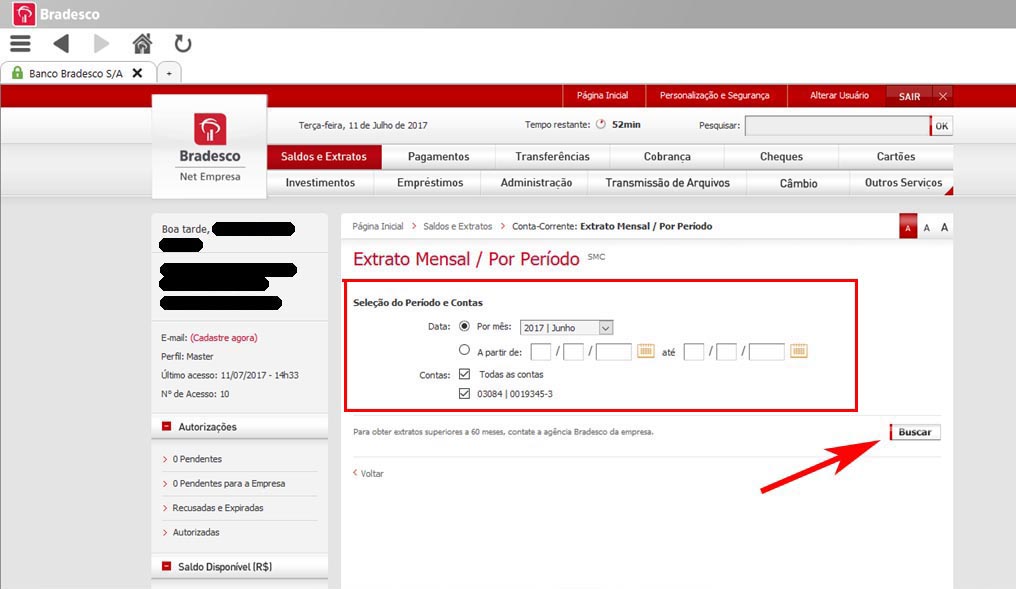Open the start date calendar picker icon
The image size is (1016, 589).
click(x=646, y=351)
